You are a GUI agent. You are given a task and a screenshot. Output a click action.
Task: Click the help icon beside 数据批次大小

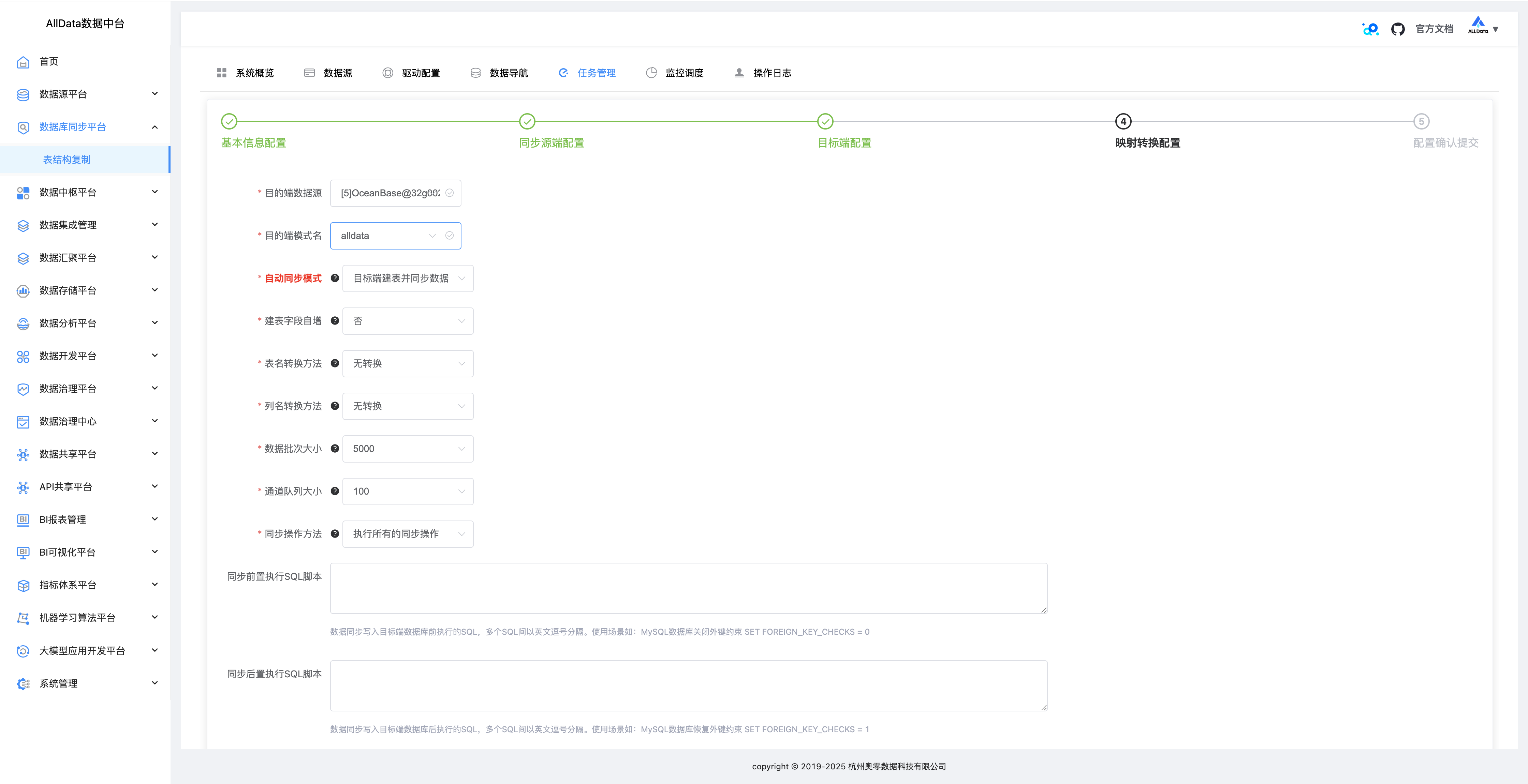coord(335,448)
